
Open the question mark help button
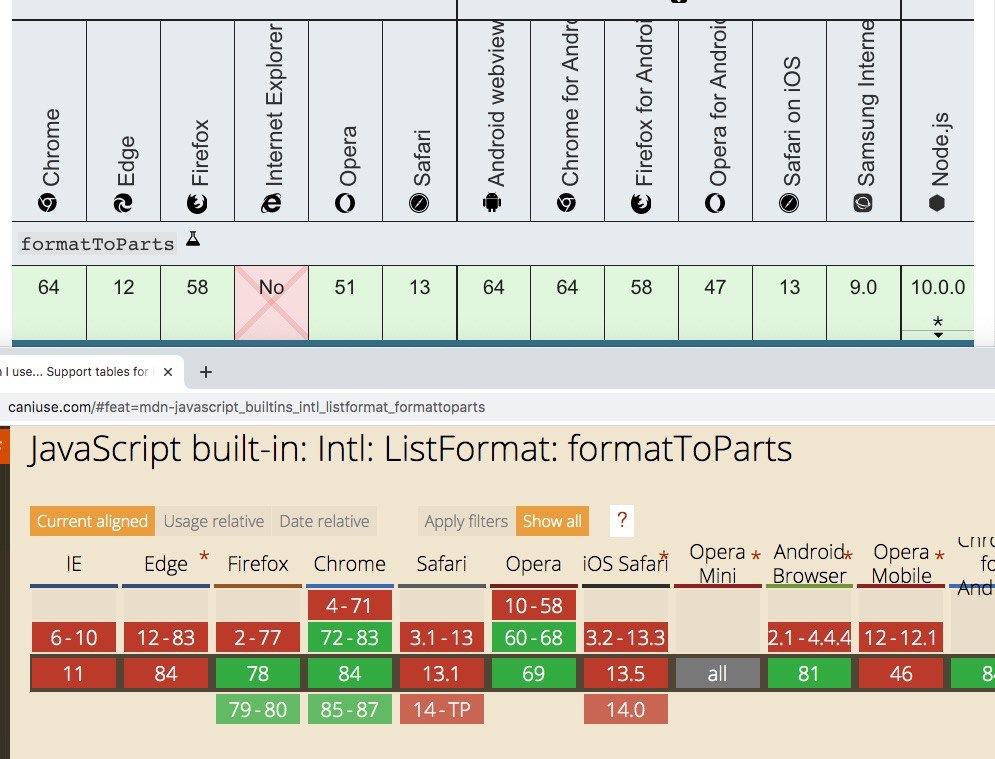click(x=622, y=520)
